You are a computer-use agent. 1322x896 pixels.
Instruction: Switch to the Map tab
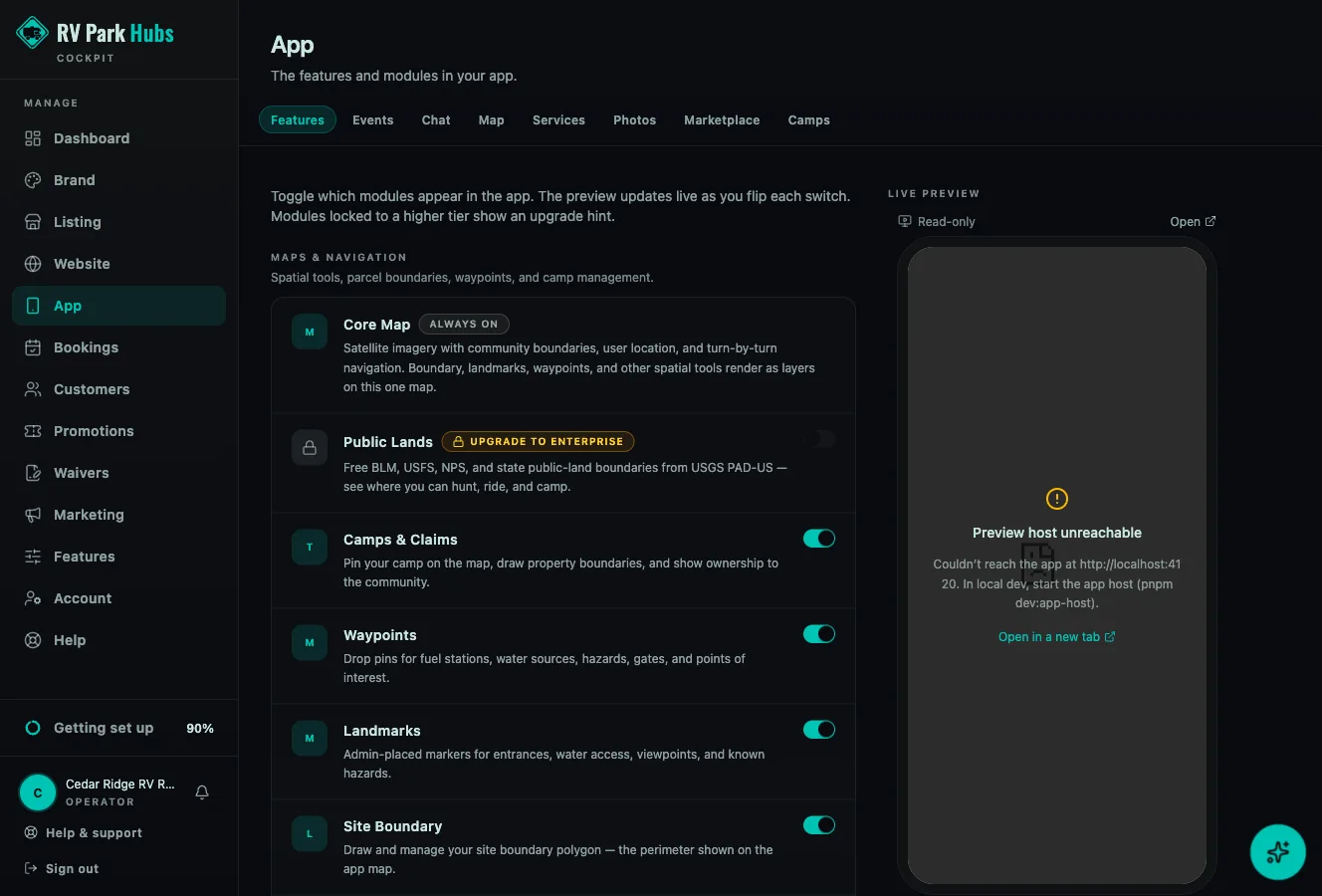(491, 119)
